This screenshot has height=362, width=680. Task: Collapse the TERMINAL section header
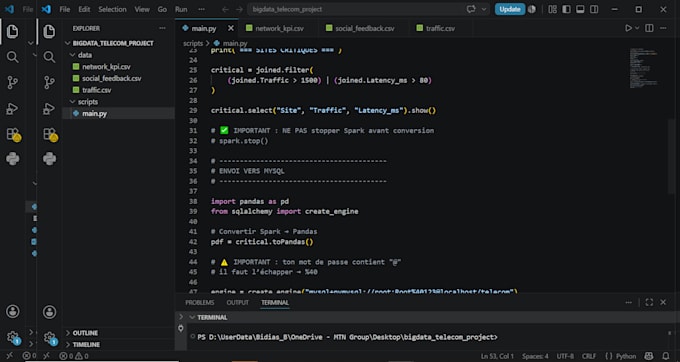click(209, 317)
